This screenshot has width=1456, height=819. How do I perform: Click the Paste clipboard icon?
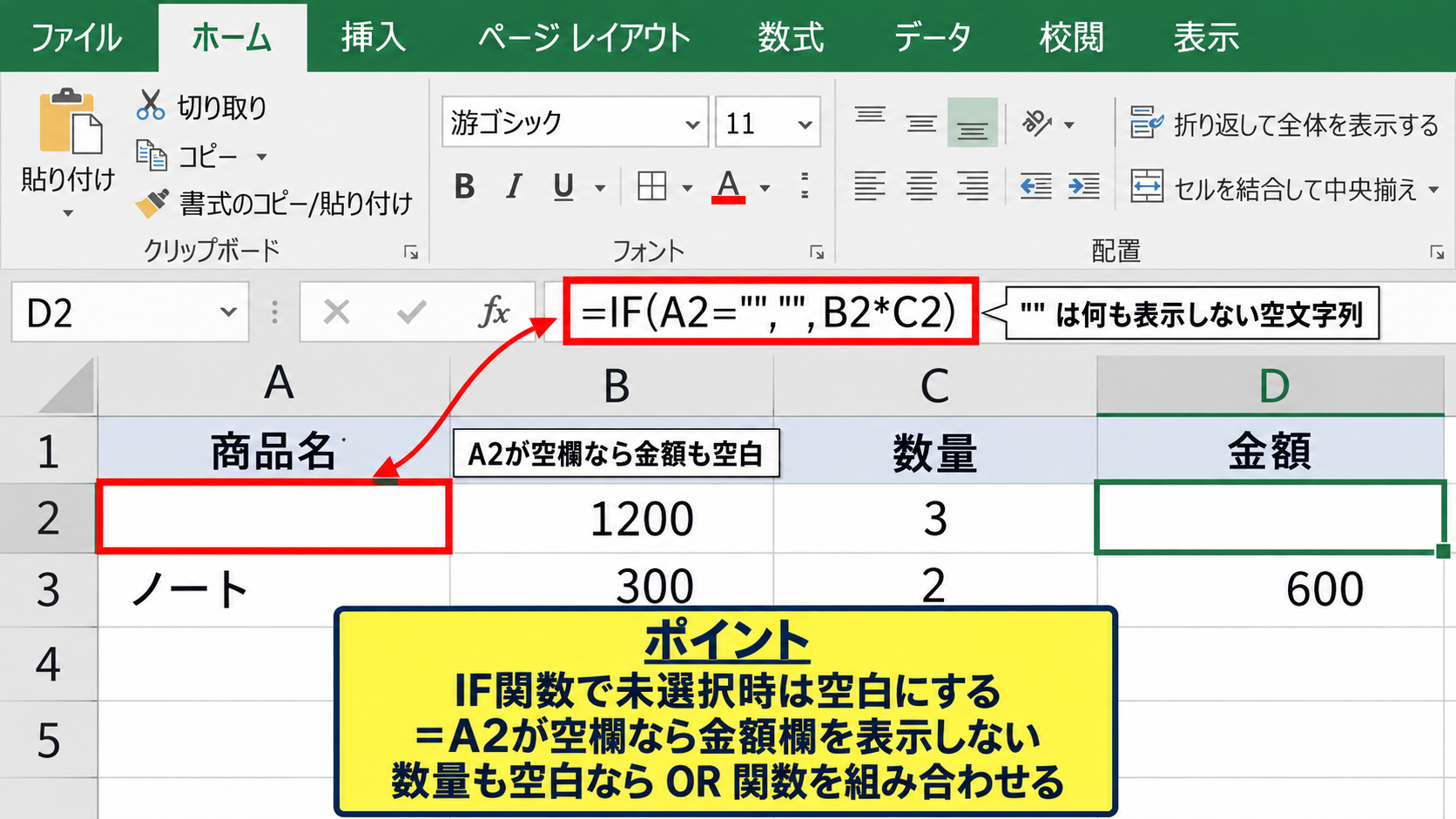70,122
